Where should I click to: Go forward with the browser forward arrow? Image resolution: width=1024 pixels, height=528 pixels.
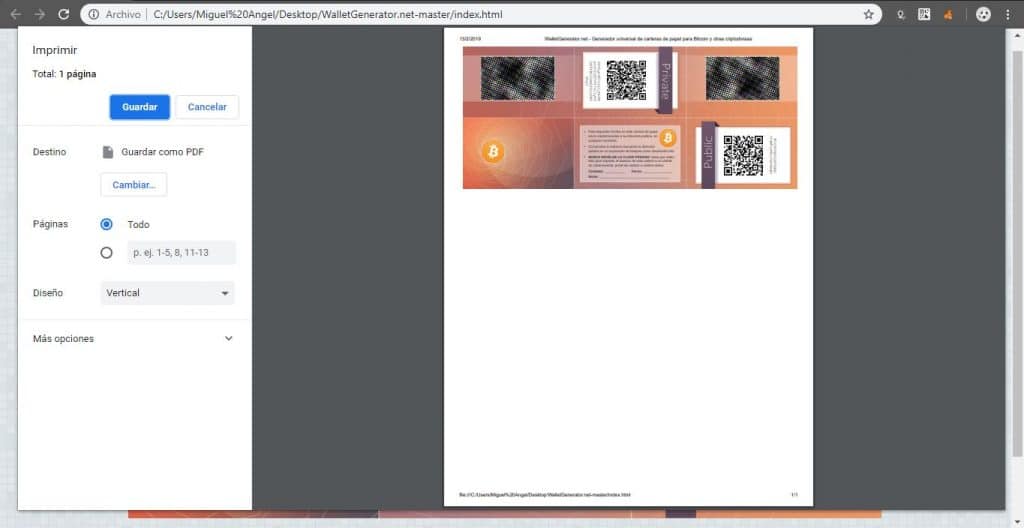click(x=39, y=14)
